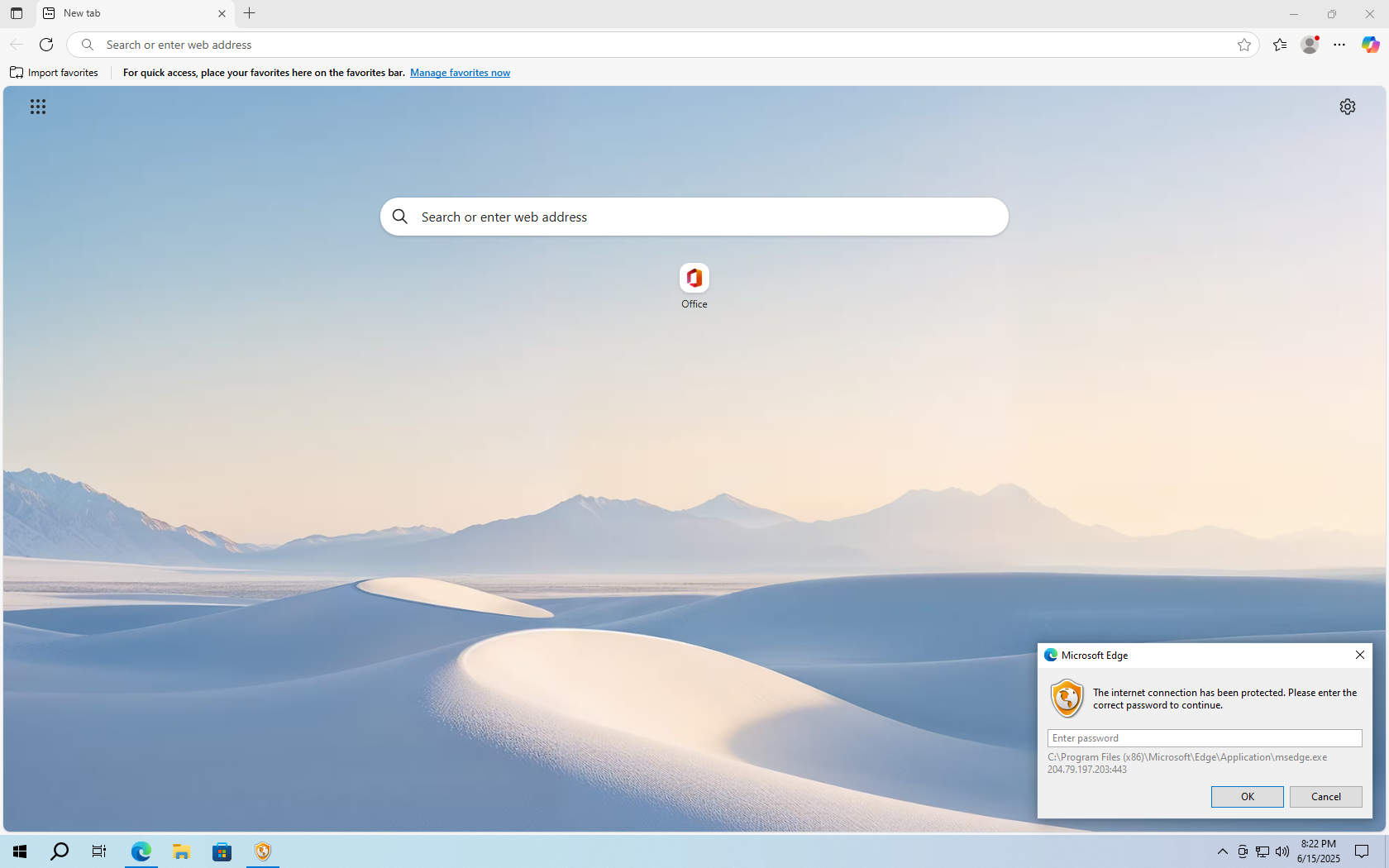1389x868 pixels.
Task: Open Copilot in Edge toolbar
Action: point(1369,45)
